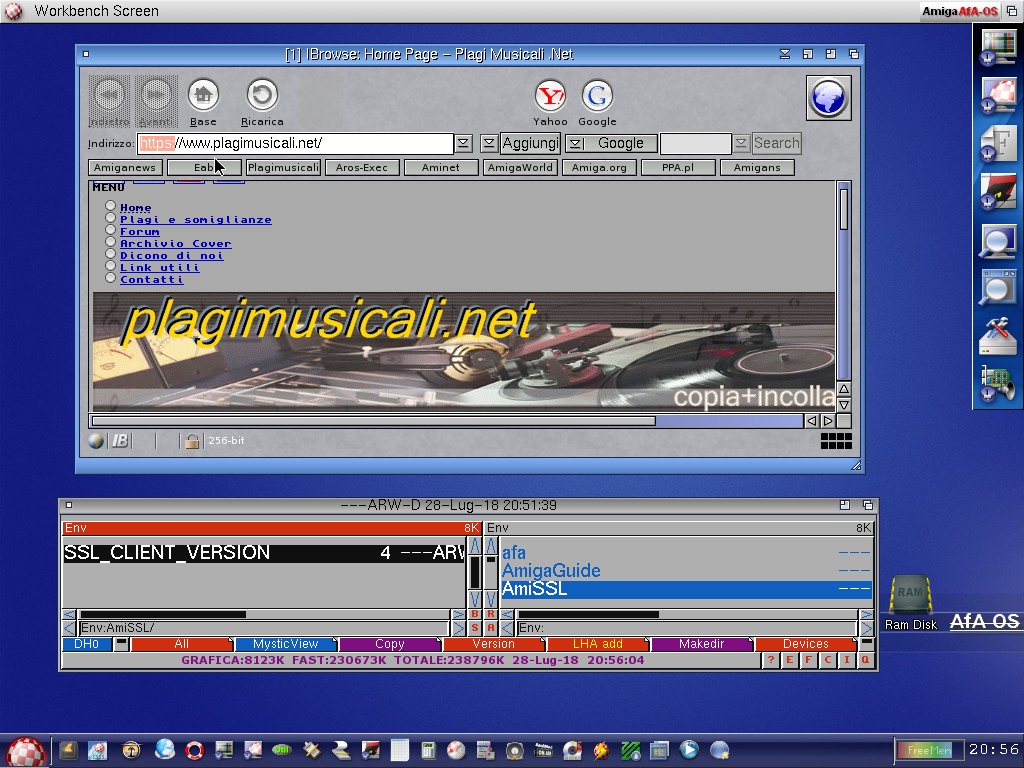Open the Yahoo shortcut icon
1024x768 pixels.
point(550,96)
